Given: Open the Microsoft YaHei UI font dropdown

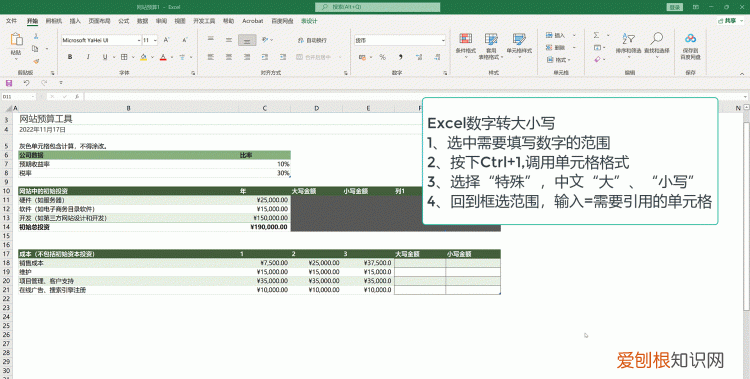Looking at the screenshot, I should click(139, 40).
